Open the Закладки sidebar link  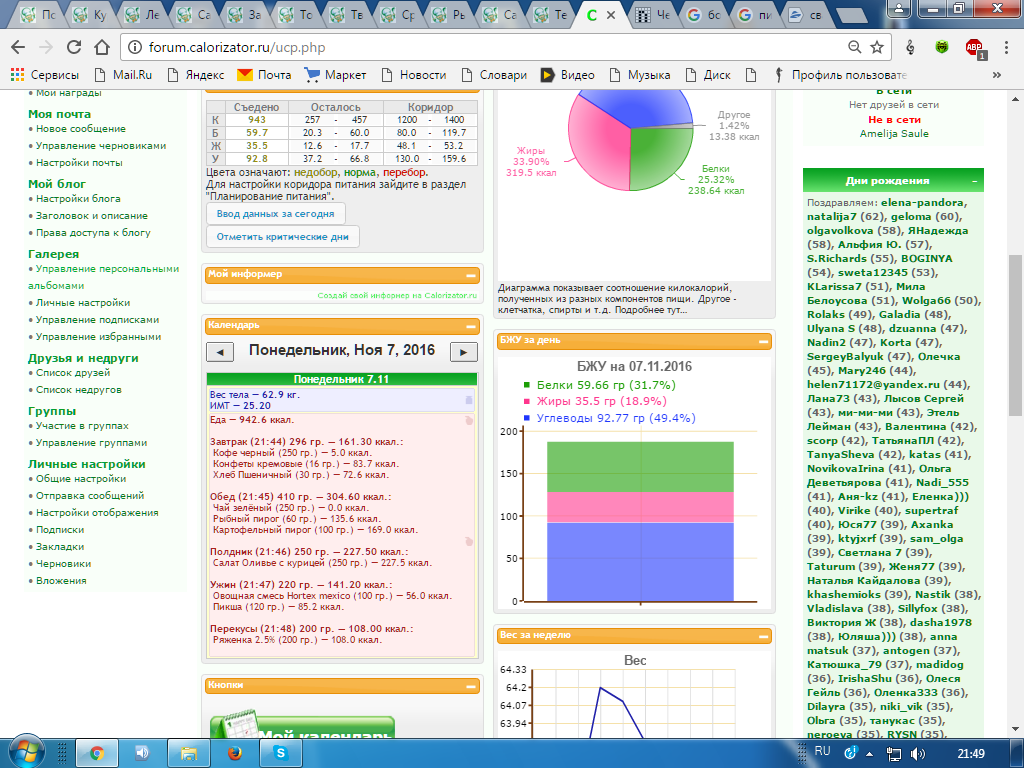pyautogui.click(x=60, y=547)
